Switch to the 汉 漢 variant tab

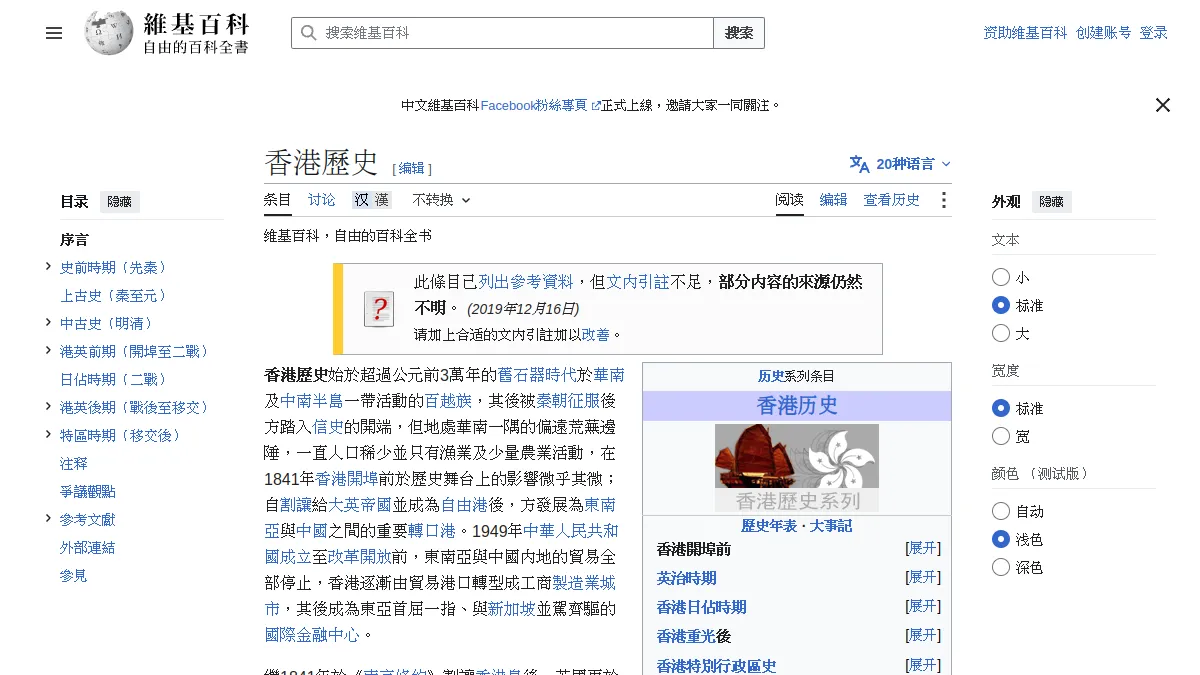371,200
